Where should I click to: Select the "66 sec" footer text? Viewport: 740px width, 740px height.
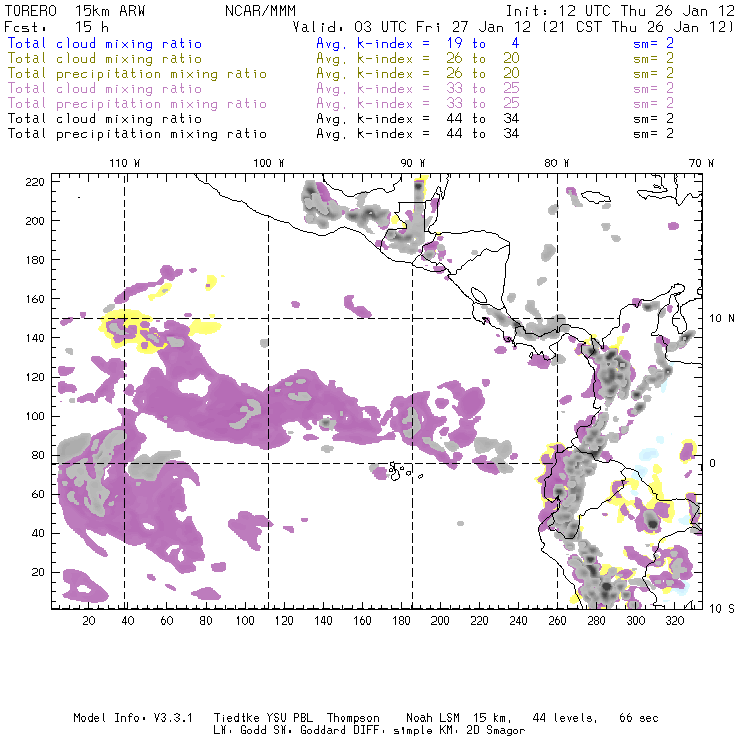click(x=639, y=718)
